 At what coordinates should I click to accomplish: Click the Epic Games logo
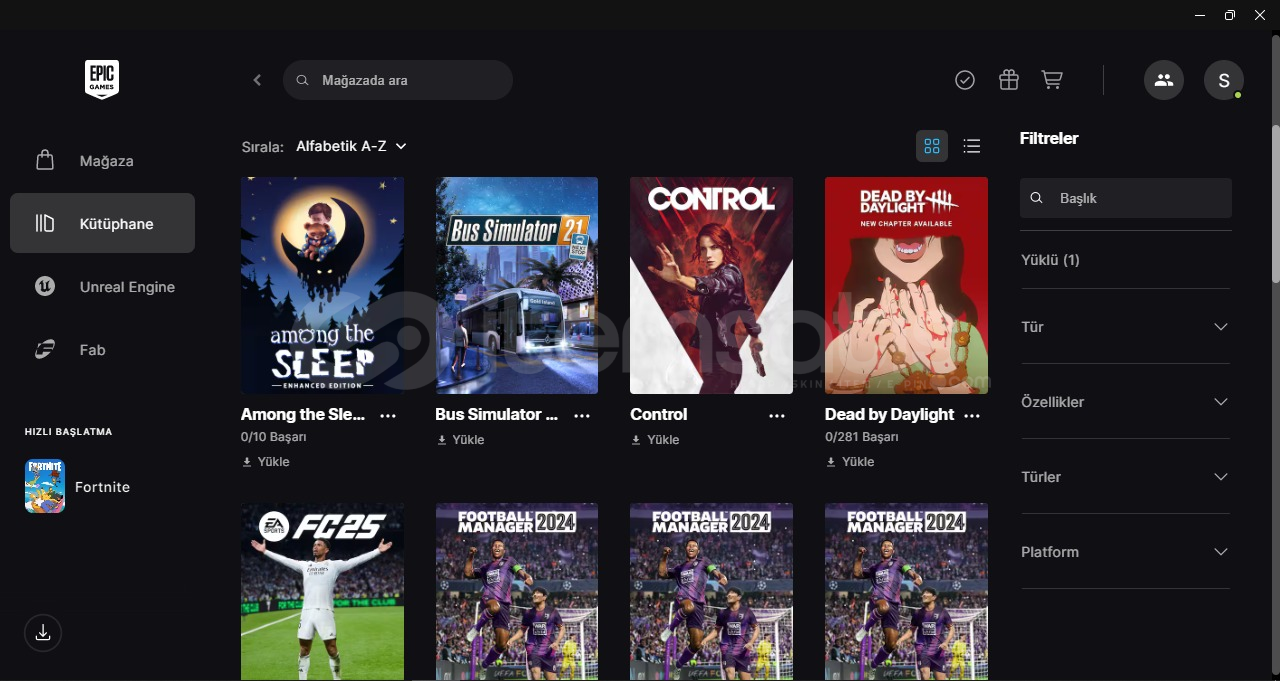(x=102, y=79)
